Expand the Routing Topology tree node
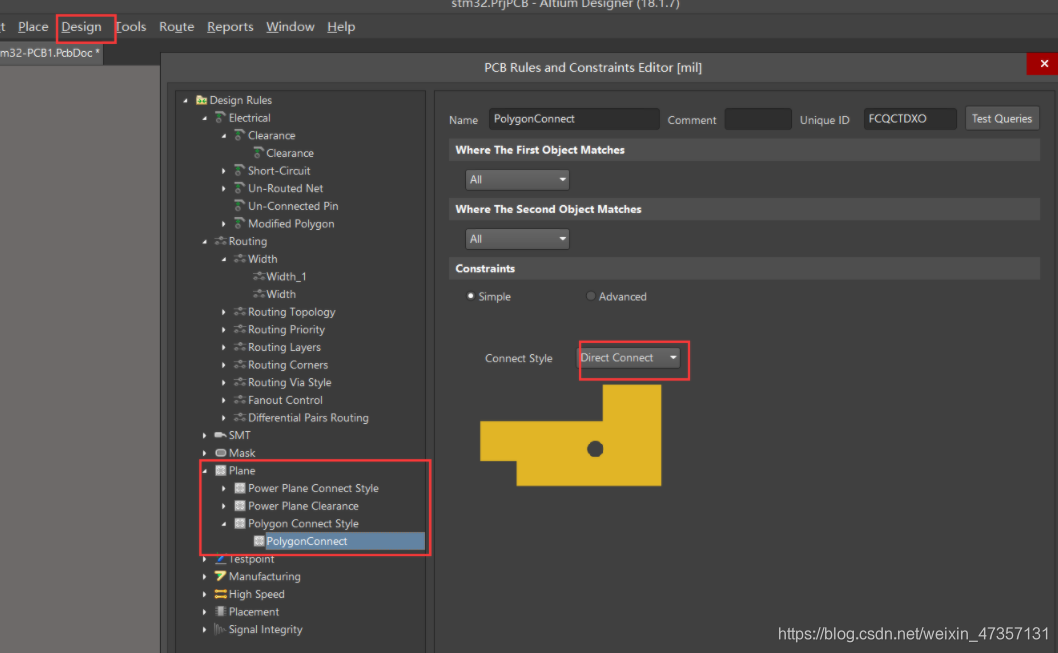The width and height of the screenshot is (1058, 653). (224, 312)
